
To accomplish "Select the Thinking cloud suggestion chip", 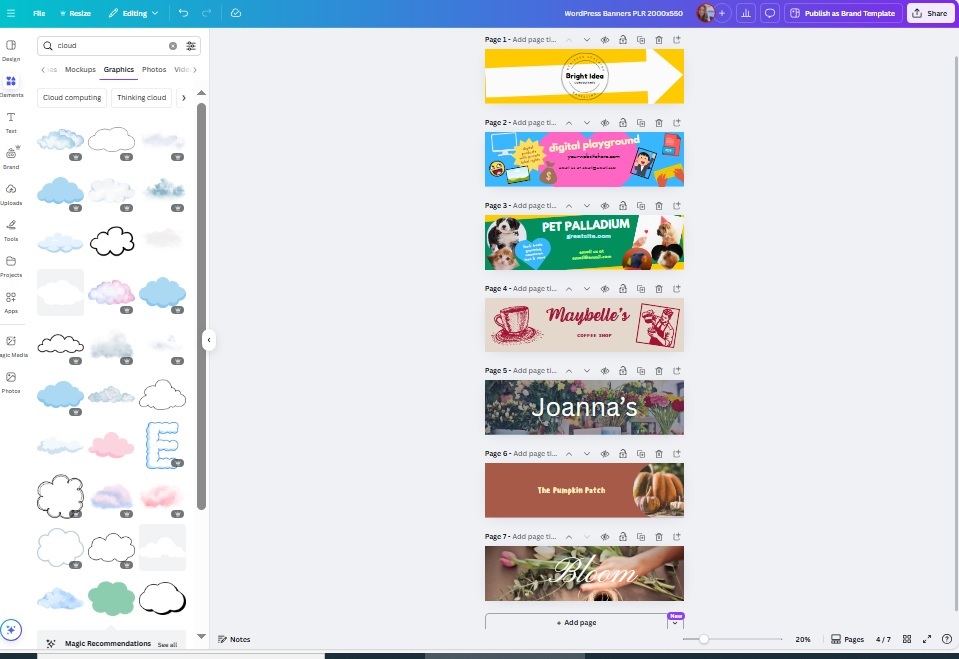I will click(141, 98).
